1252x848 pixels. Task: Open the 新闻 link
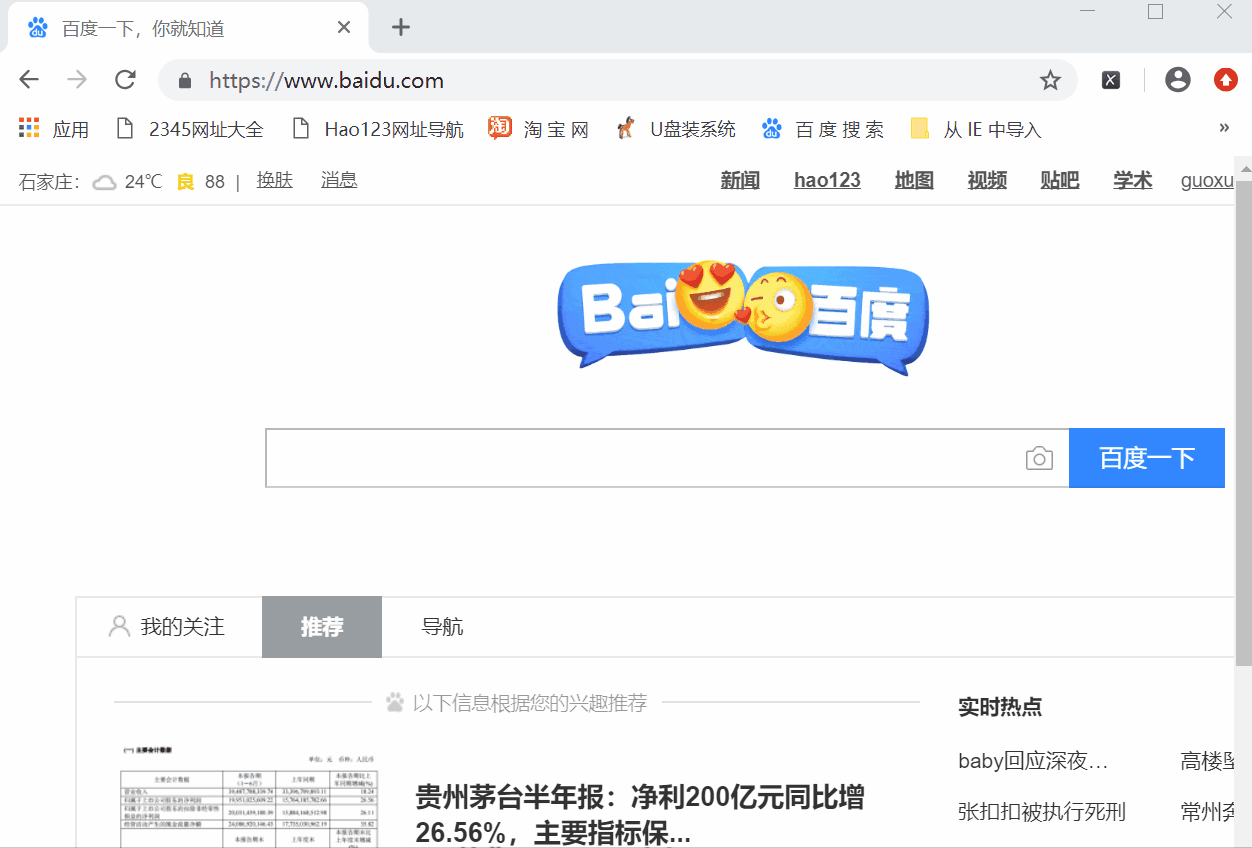coord(740,180)
